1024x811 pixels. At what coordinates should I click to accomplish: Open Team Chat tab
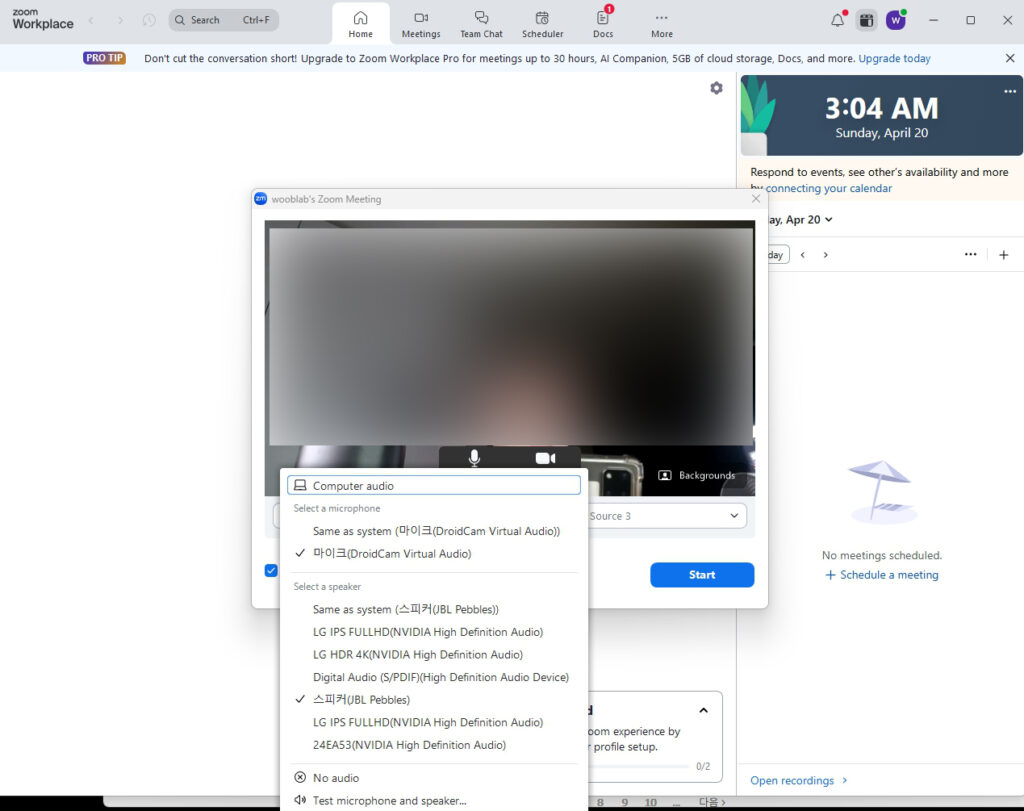pyautogui.click(x=481, y=24)
